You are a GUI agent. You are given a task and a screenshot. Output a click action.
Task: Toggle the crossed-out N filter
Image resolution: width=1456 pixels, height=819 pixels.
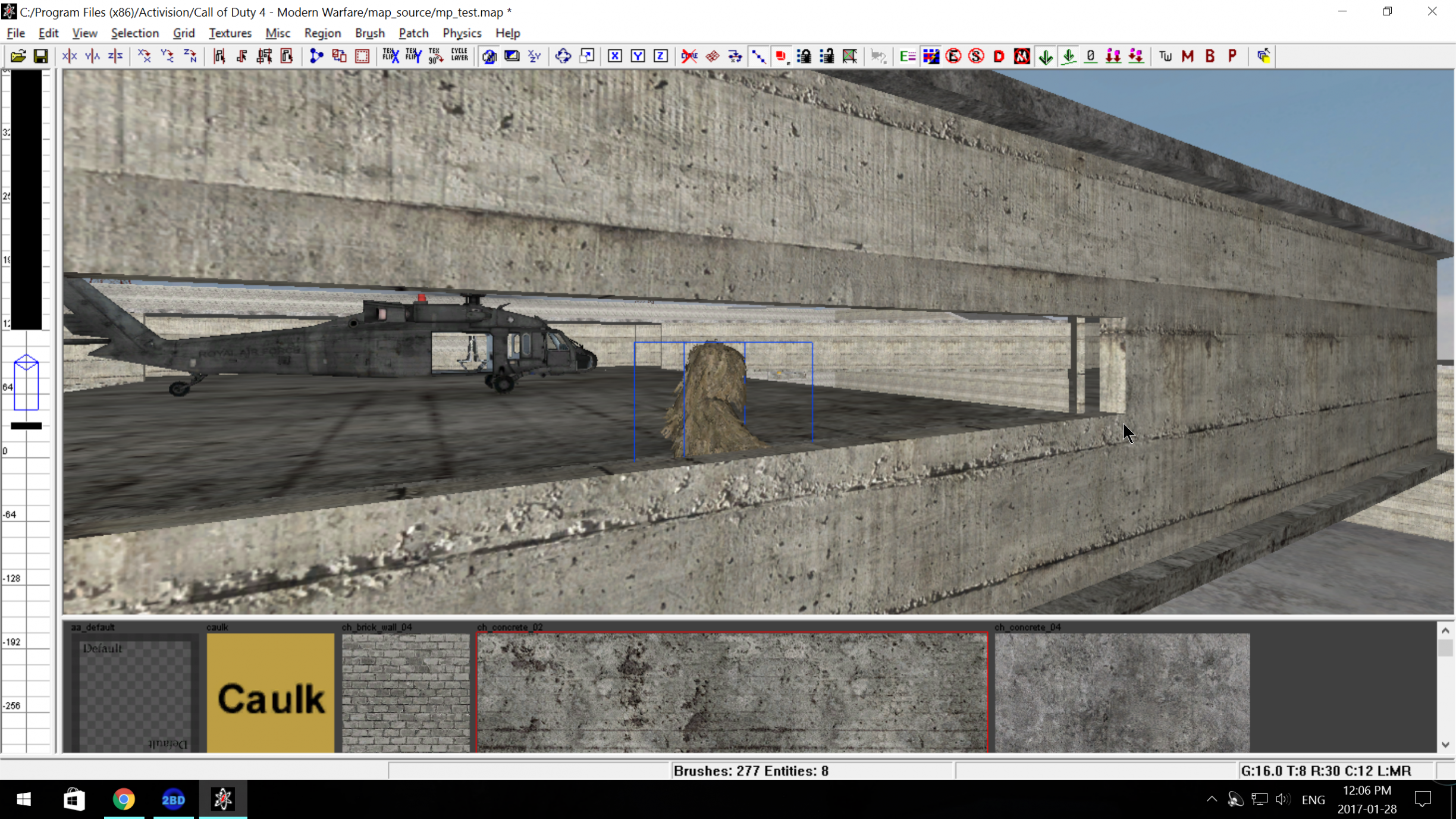pyautogui.click(x=1022, y=56)
